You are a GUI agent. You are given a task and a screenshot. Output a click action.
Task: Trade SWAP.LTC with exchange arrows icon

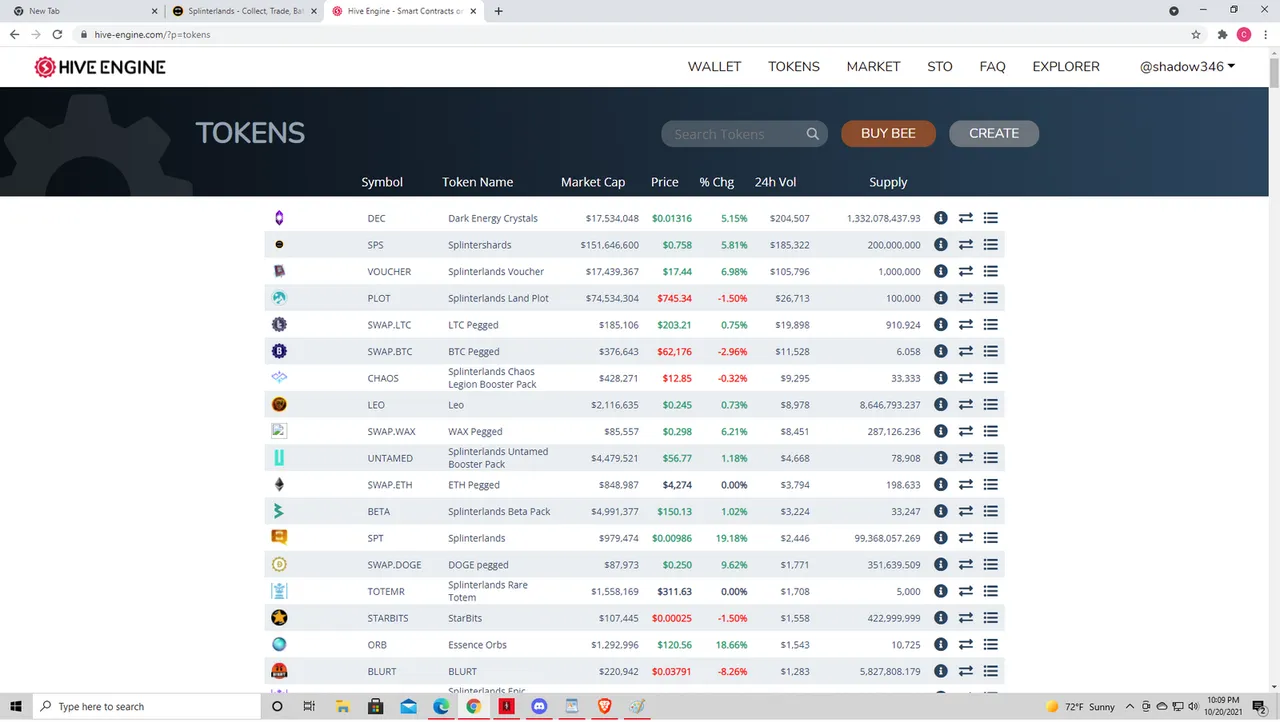pos(966,325)
